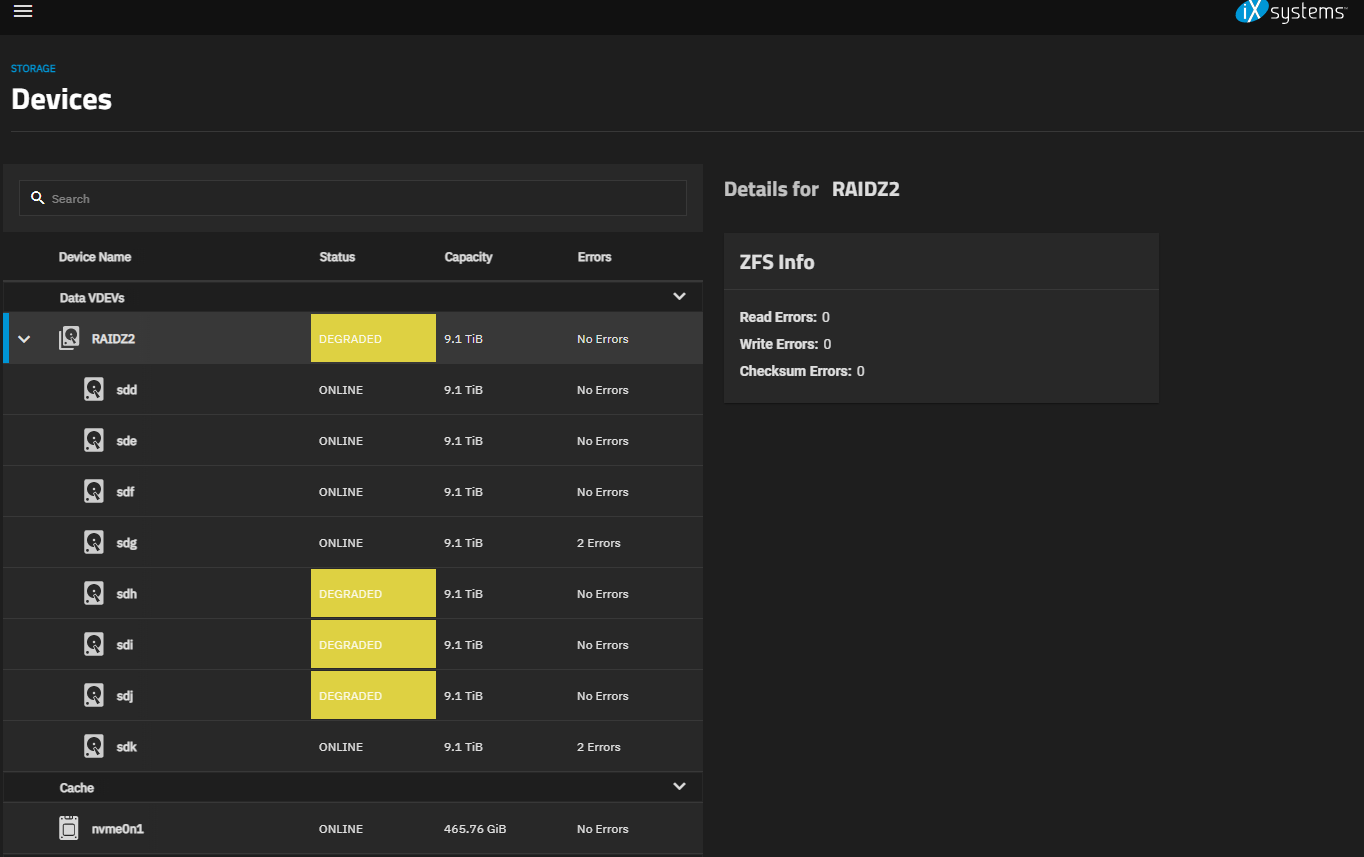Click sdi's DEGRADED status badge
The image size is (1364, 857).
click(373, 644)
